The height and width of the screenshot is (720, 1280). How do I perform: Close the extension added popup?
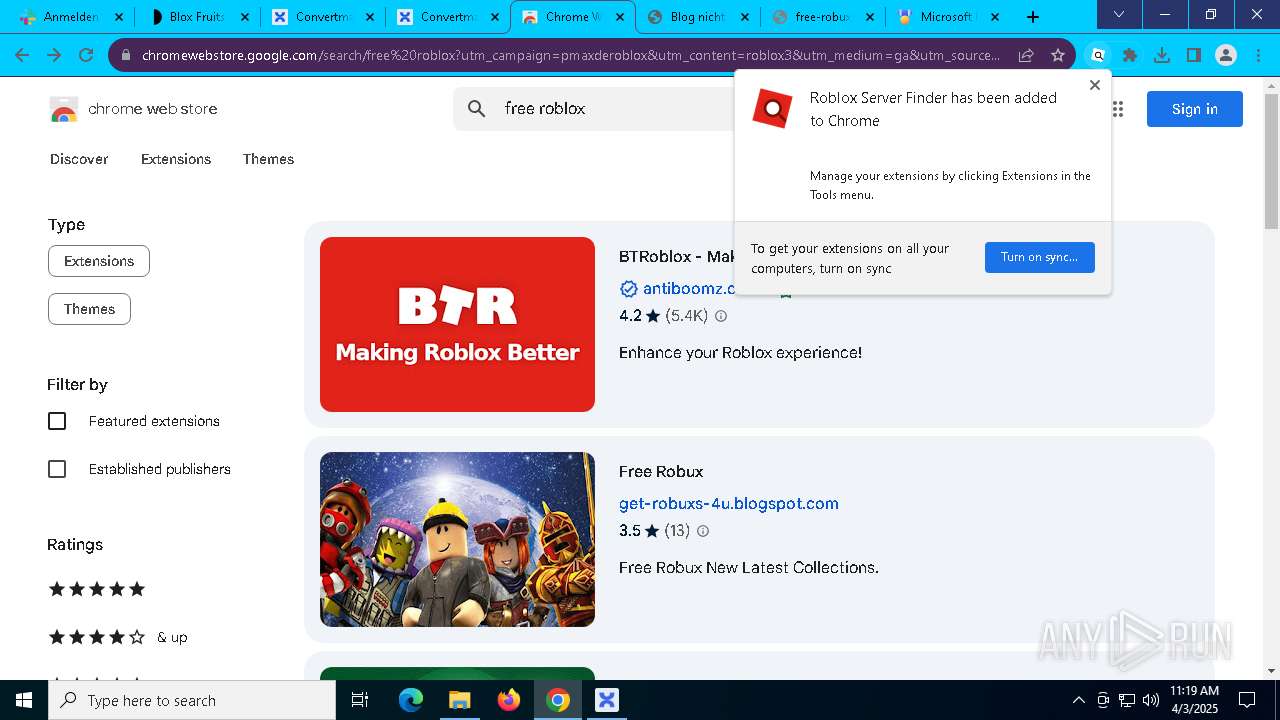pyautogui.click(x=1095, y=85)
